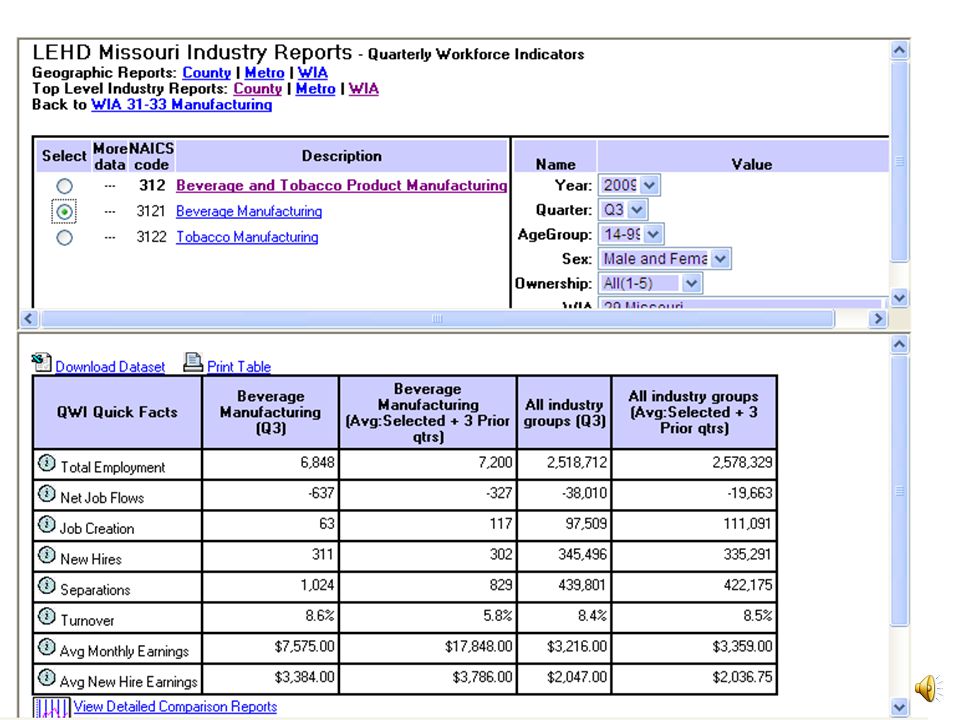Viewport: 960px width, 720px height.
Task: Open info icon for New Hires
Action: coord(47,555)
